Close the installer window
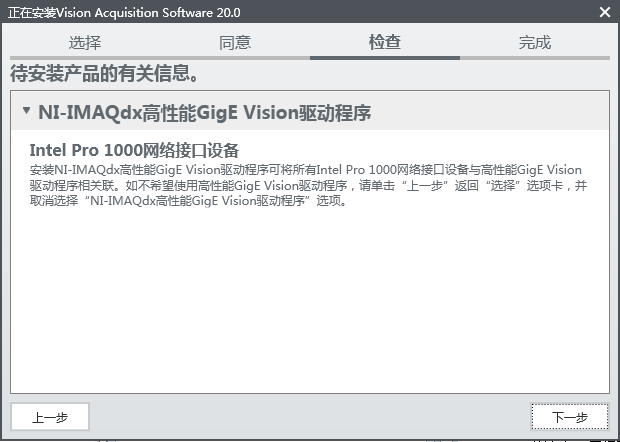The width and height of the screenshot is (620, 442). [x=605, y=12]
